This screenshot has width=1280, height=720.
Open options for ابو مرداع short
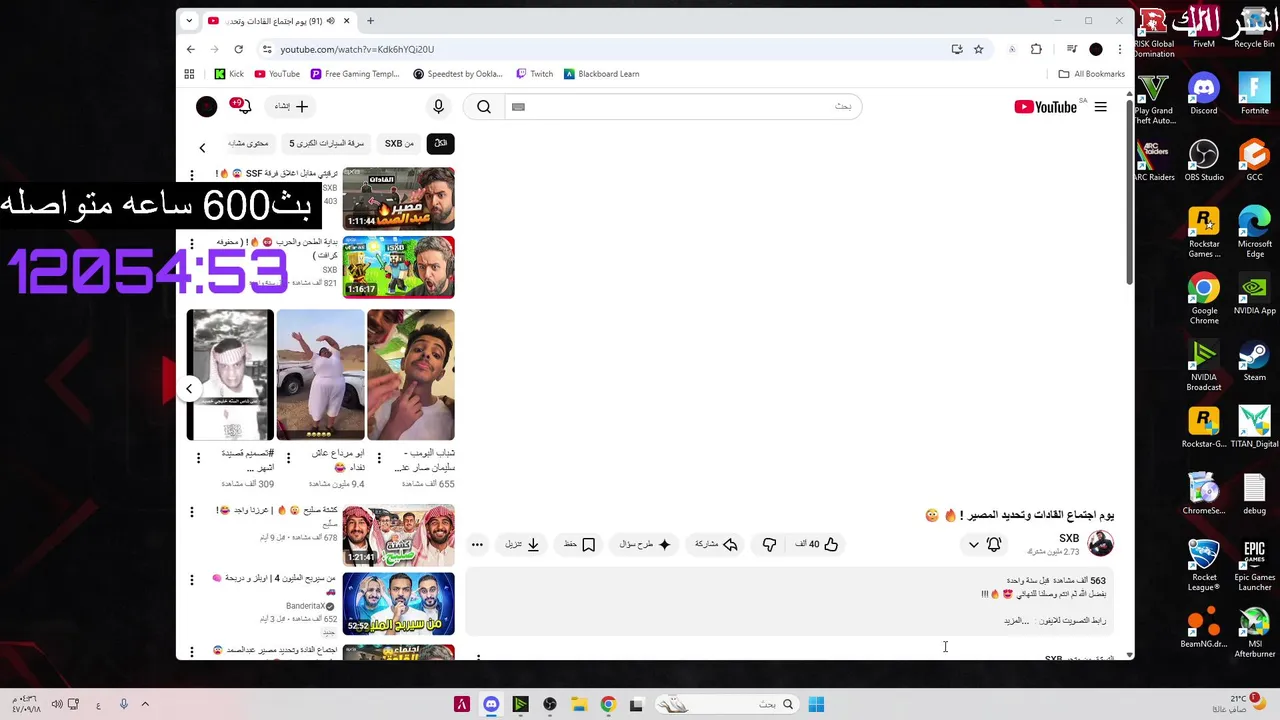(x=288, y=458)
